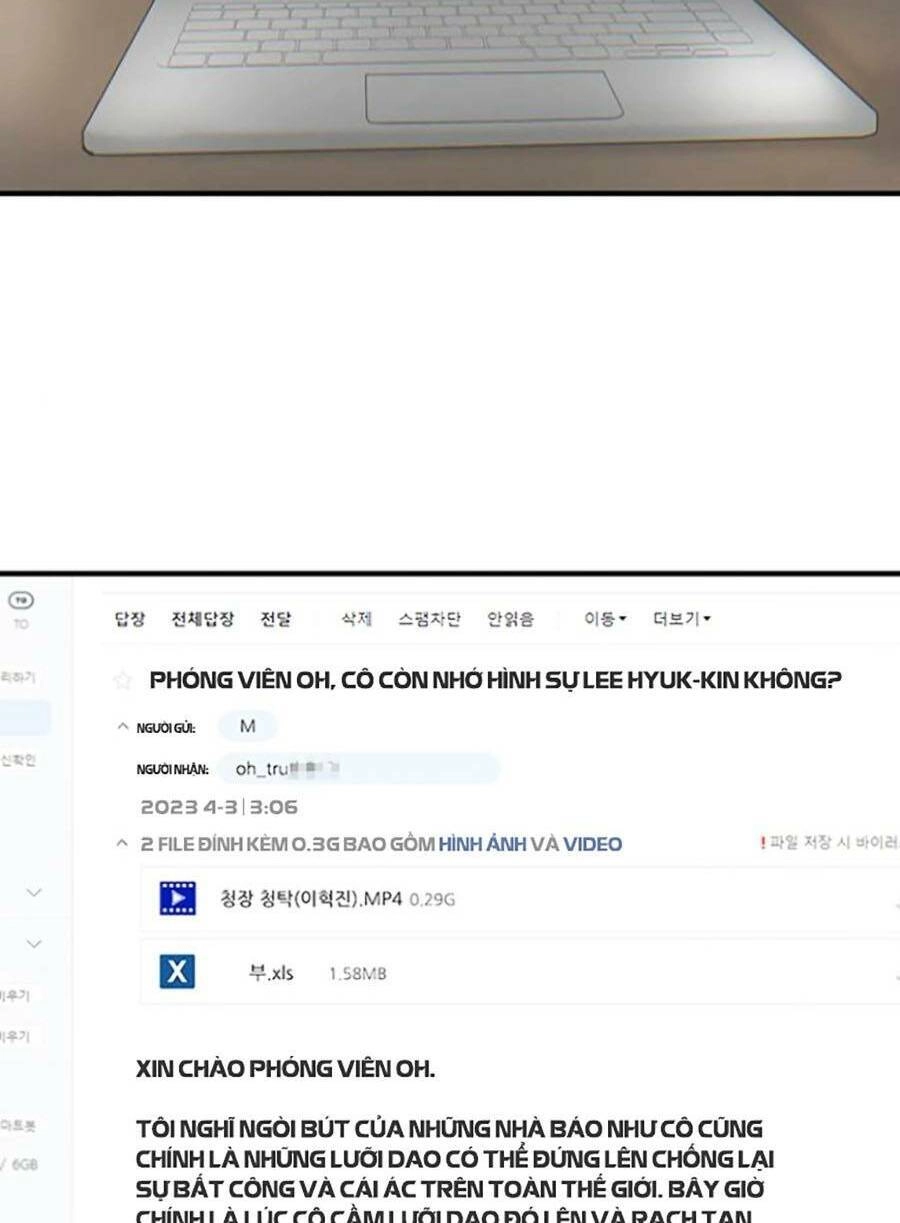
Task: Click the recipient oh_tru address chip
Action: tap(357, 768)
